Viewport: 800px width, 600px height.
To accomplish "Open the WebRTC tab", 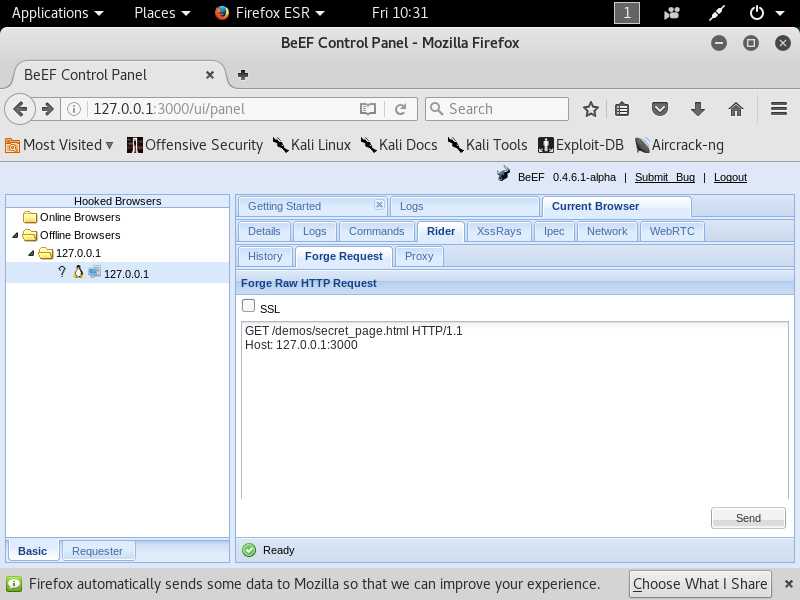I will coord(671,231).
